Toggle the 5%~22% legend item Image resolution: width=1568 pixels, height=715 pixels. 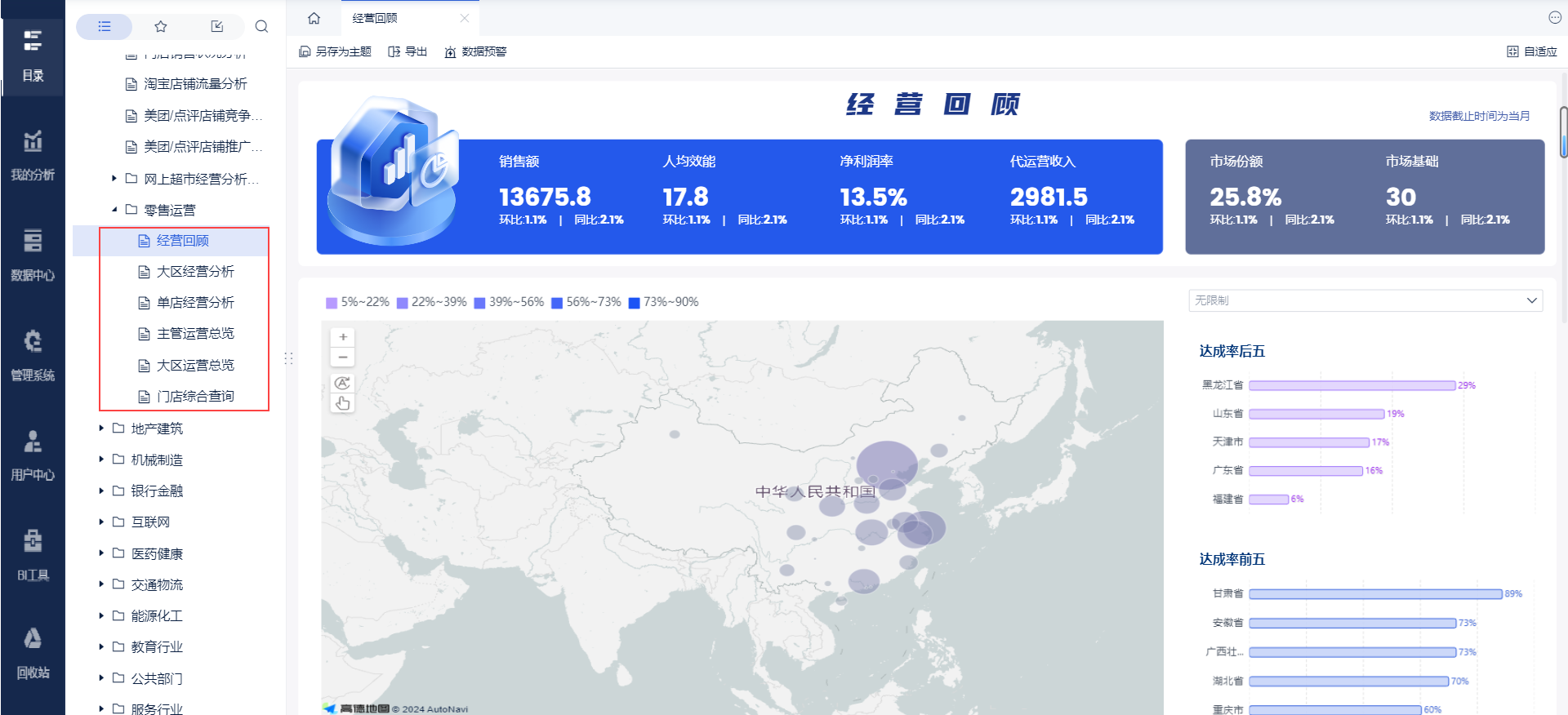coord(358,302)
